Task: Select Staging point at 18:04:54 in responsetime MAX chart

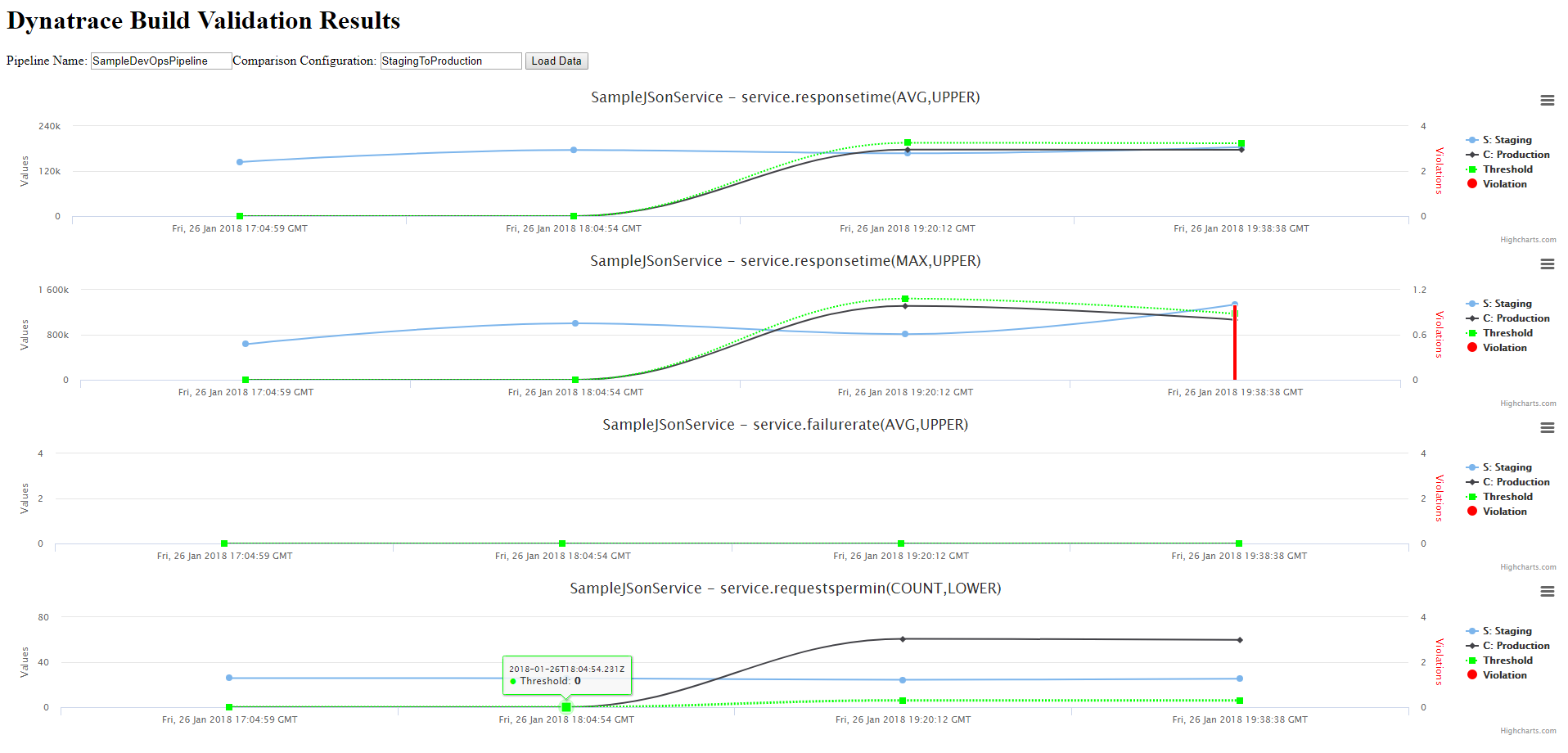Action: click(x=575, y=323)
